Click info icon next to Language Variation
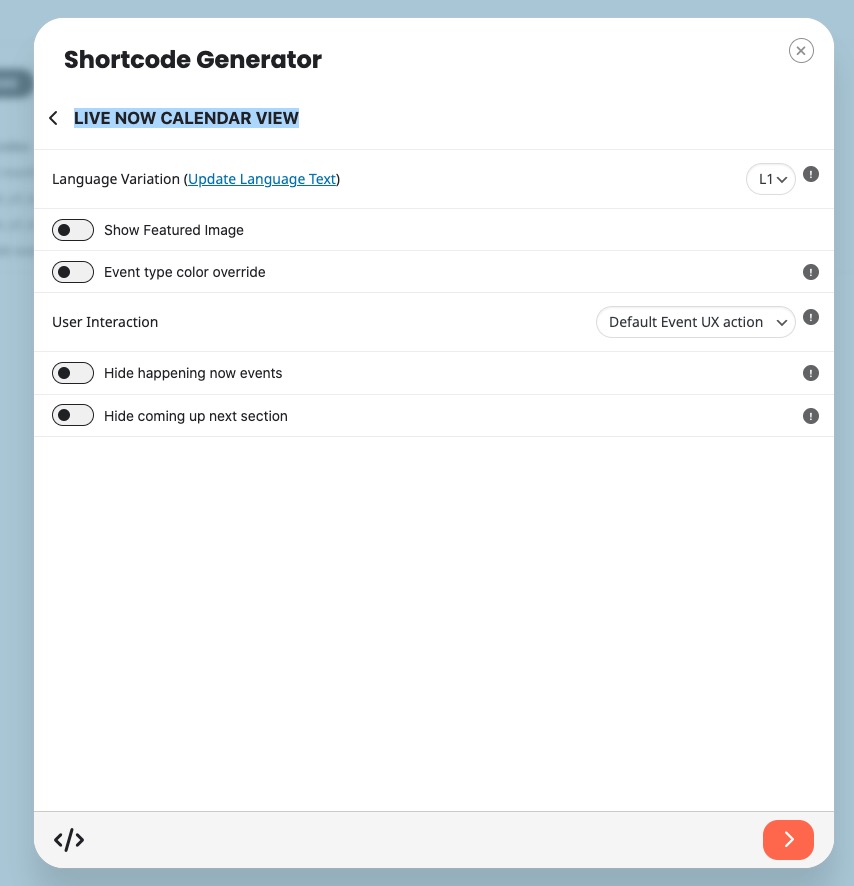This screenshot has width=854, height=886. pyautogui.click(x=810, y=174)
